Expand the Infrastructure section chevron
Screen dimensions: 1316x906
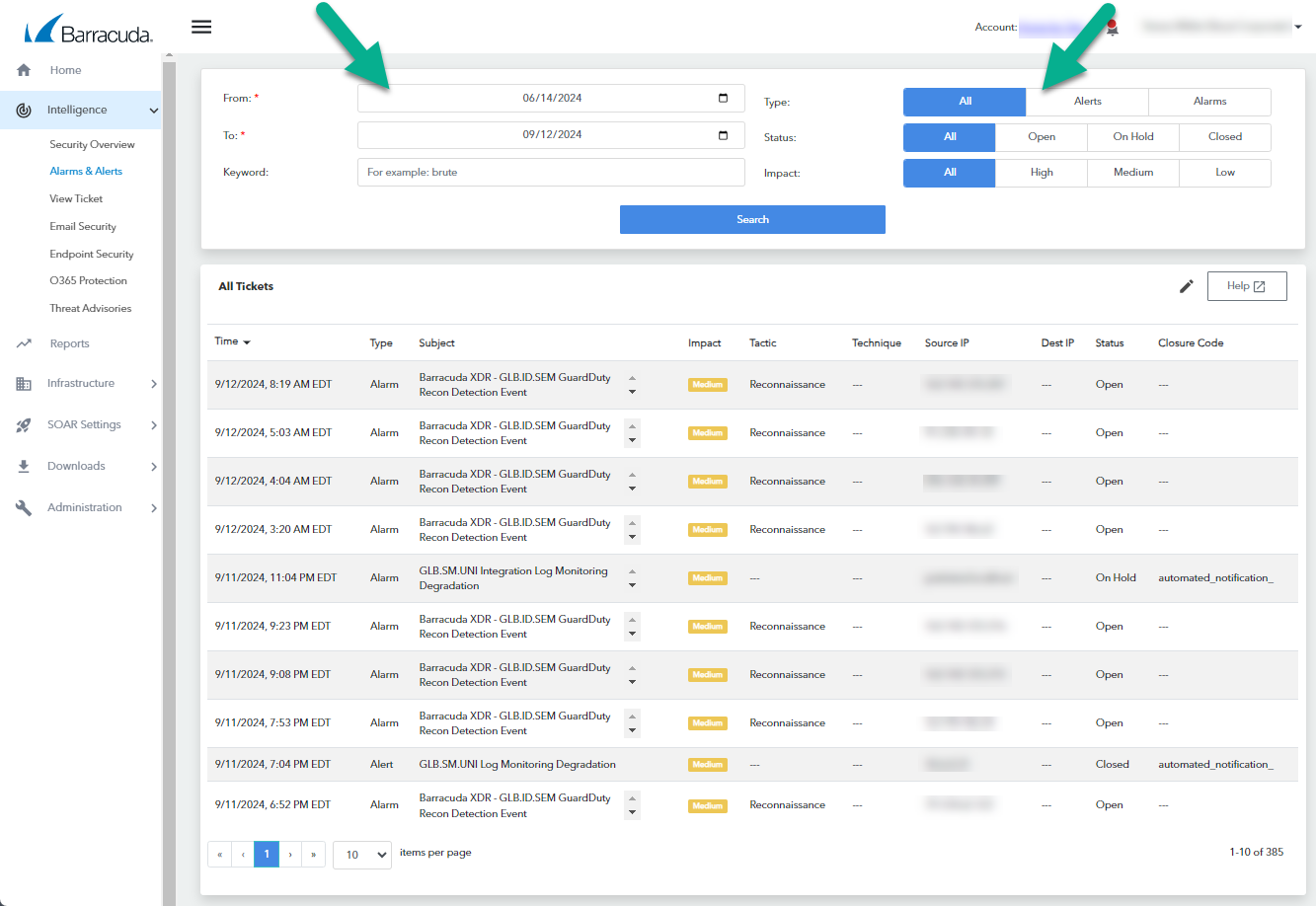[153, 384]
